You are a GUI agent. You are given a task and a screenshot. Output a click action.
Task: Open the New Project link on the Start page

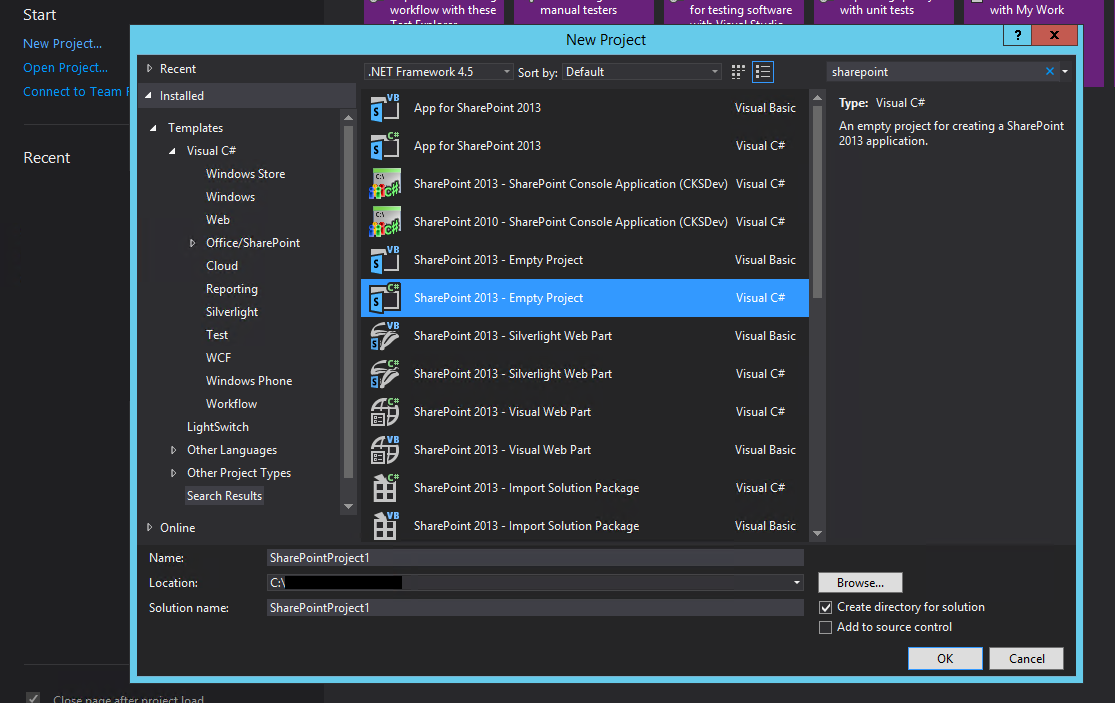pyautogui.click(x=62, y=43)
